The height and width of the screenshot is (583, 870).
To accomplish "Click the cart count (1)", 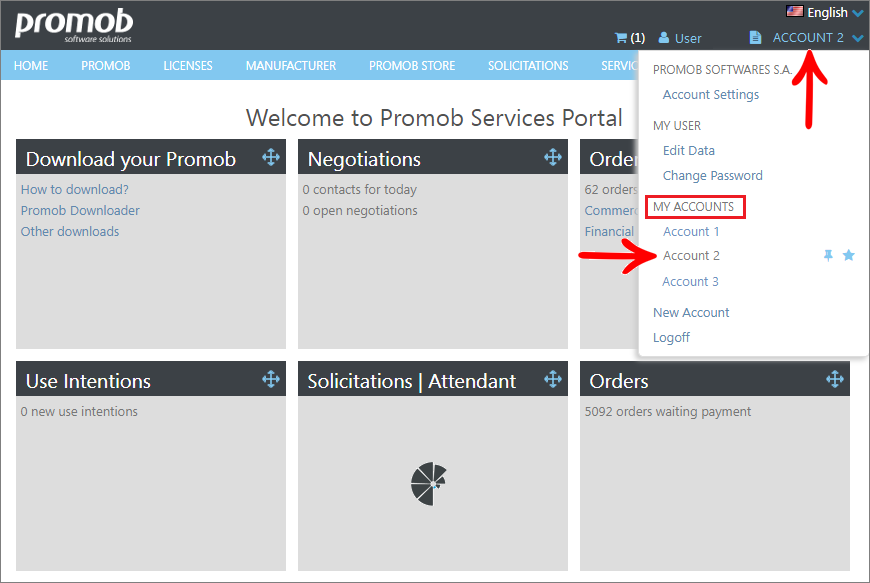I will [638, 38].
